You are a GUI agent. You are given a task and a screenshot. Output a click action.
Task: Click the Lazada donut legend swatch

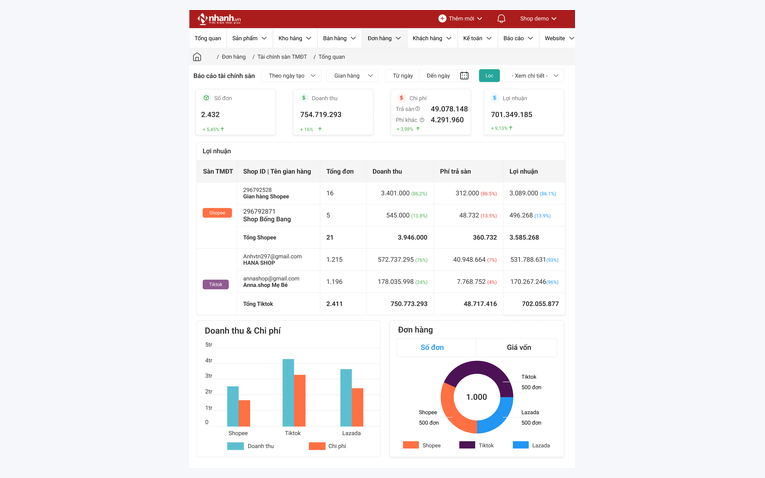point(521,445)
